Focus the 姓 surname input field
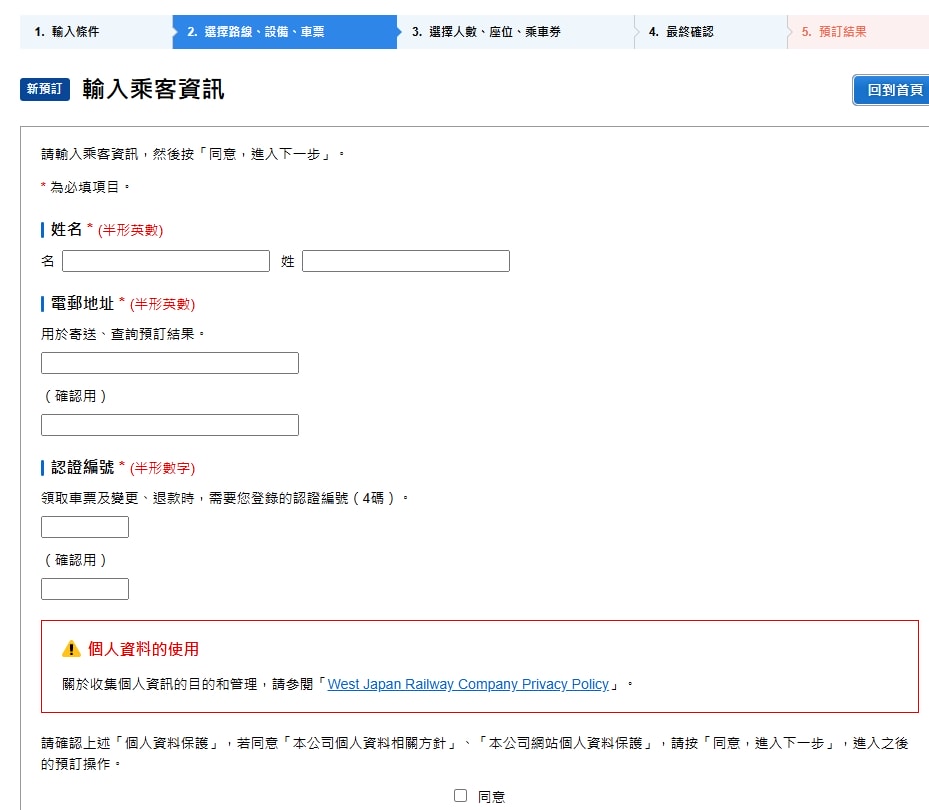Viewport: 929px width, 810px height. 406,261
